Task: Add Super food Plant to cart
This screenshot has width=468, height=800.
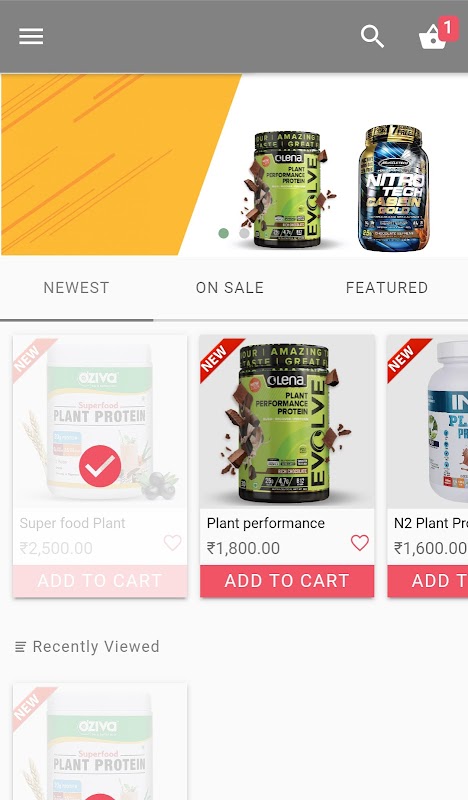Action: (100, 581)
